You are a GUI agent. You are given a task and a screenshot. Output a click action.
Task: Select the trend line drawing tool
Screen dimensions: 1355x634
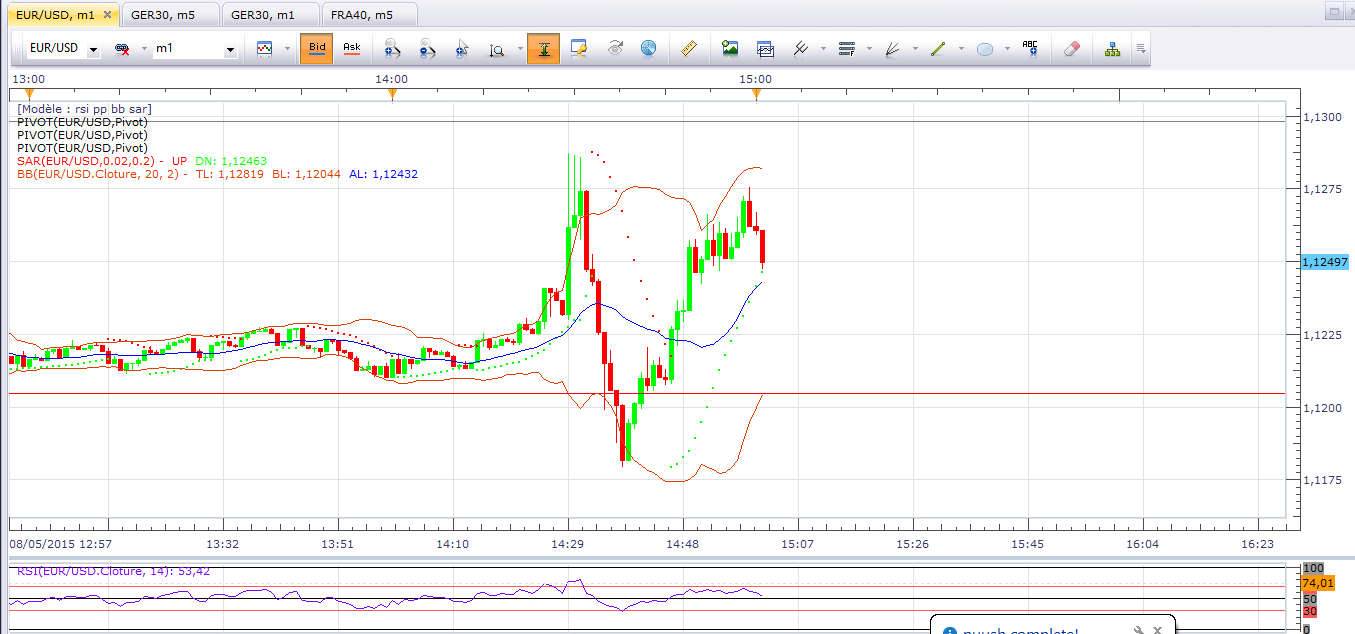click(x=938, y=48)
